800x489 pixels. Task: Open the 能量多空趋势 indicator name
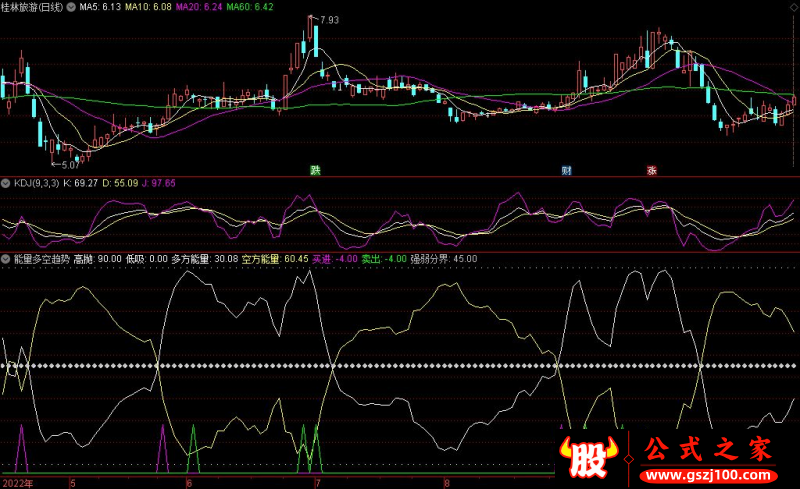40,258
